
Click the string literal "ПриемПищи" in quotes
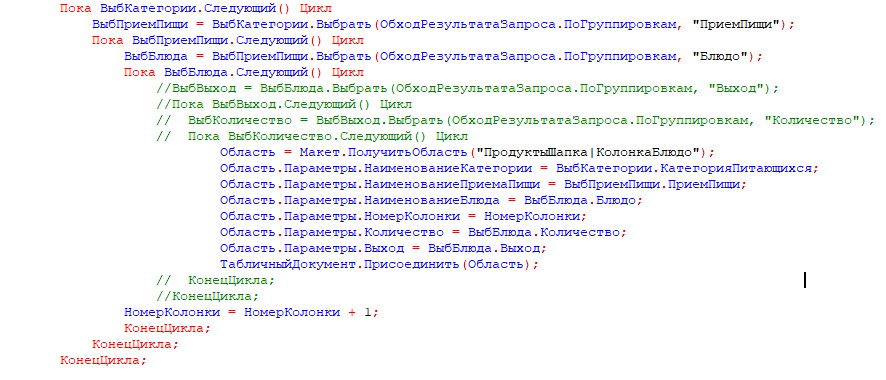click(736, 25)
